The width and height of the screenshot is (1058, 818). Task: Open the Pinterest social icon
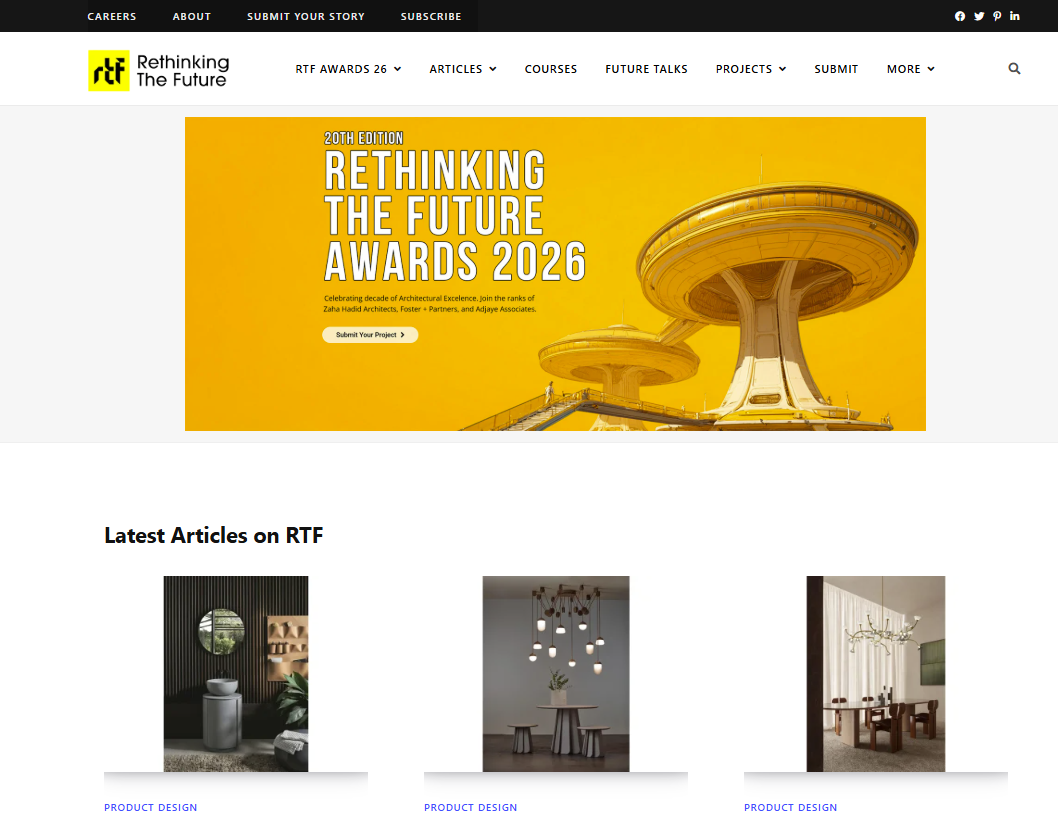[997, 16]
